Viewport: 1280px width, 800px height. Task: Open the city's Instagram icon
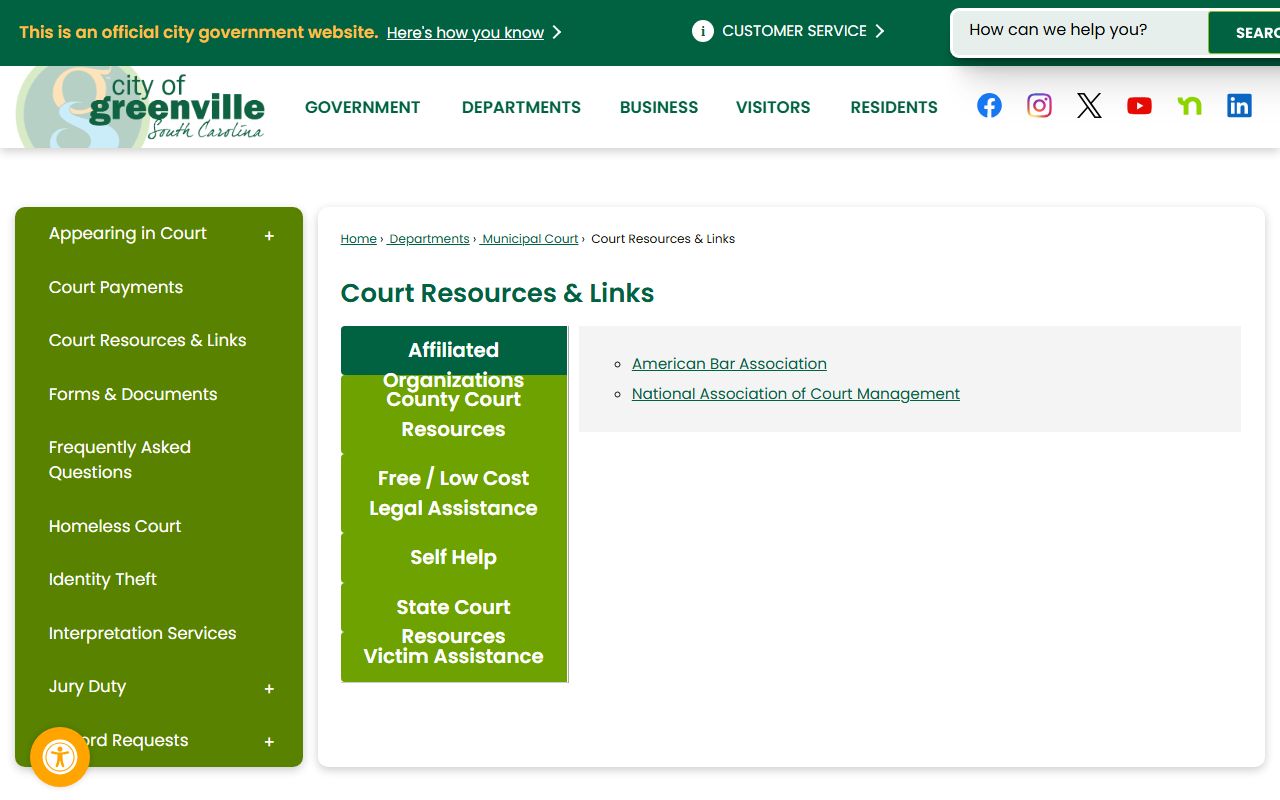pyautogui.click(x=1039, y=106)
